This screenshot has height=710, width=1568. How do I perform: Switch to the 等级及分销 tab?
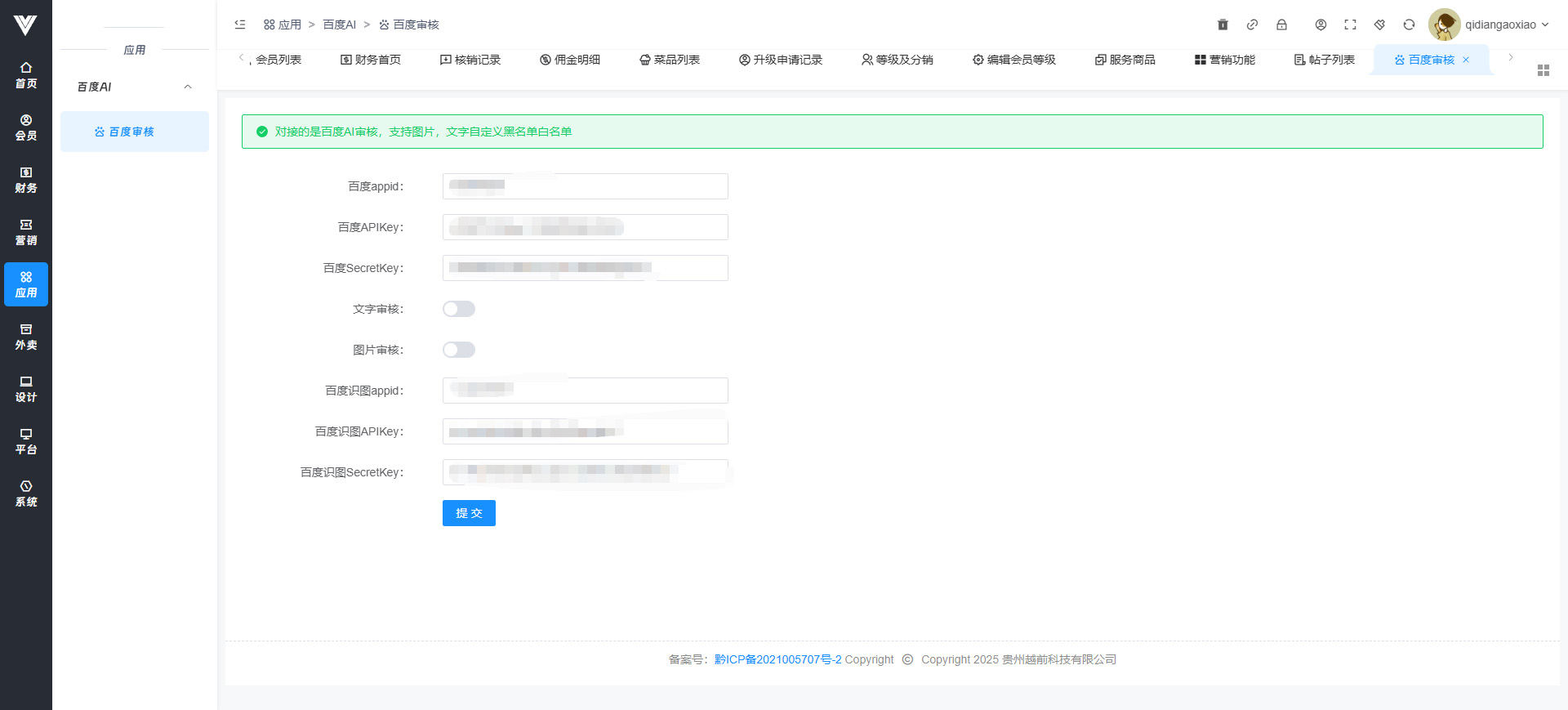point(897,60)
